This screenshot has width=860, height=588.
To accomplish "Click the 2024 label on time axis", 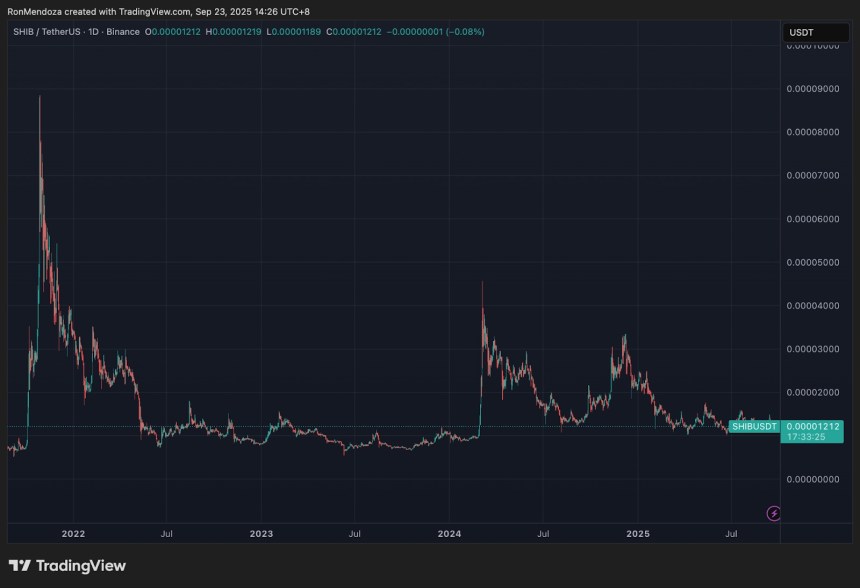I will (450, 534).
